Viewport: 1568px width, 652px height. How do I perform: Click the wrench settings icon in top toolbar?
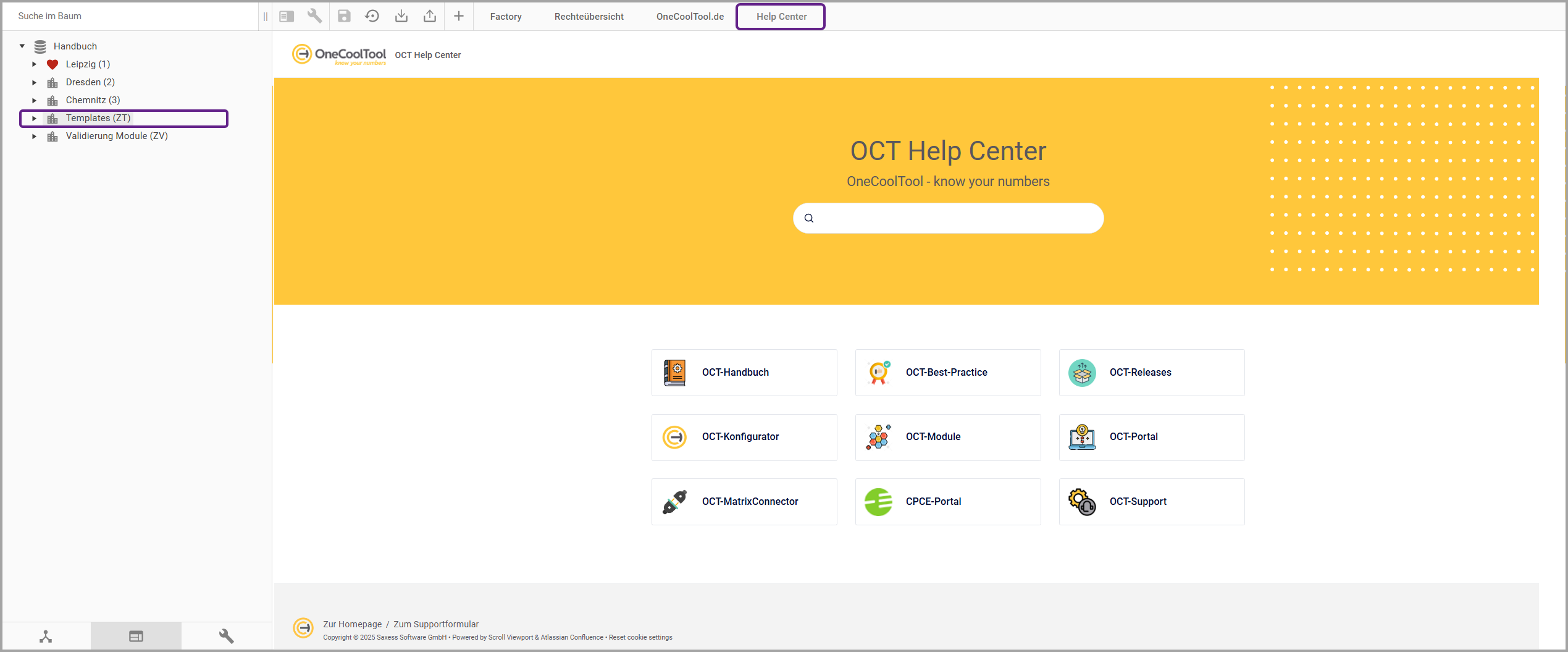[x=315, y=16]
